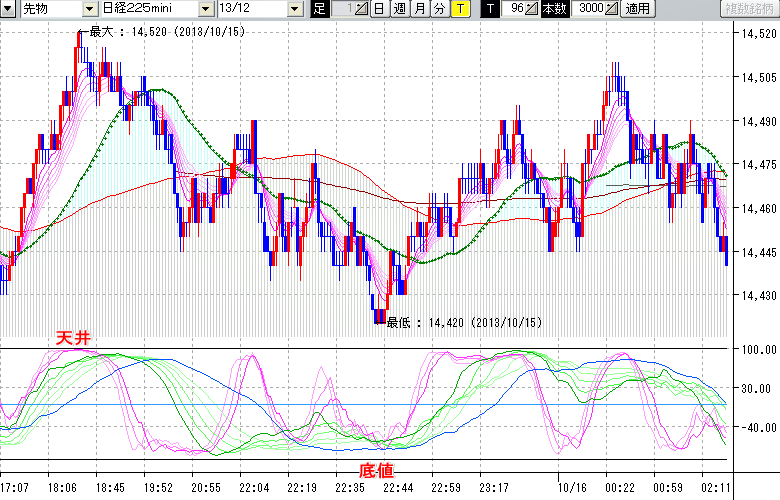Image resolution: width=780 pixels, height=500 pixels.
Task: Open the 13/12 contract month dropdown
Action: [294, 9]
